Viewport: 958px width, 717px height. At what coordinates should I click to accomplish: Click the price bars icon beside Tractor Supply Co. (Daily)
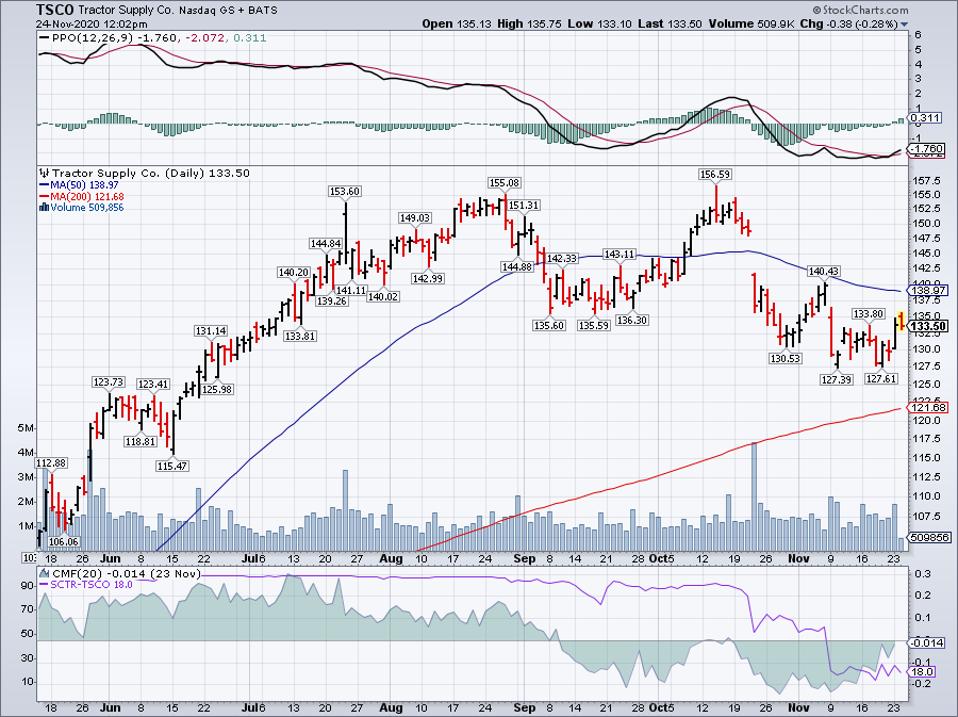pos(45,173)
